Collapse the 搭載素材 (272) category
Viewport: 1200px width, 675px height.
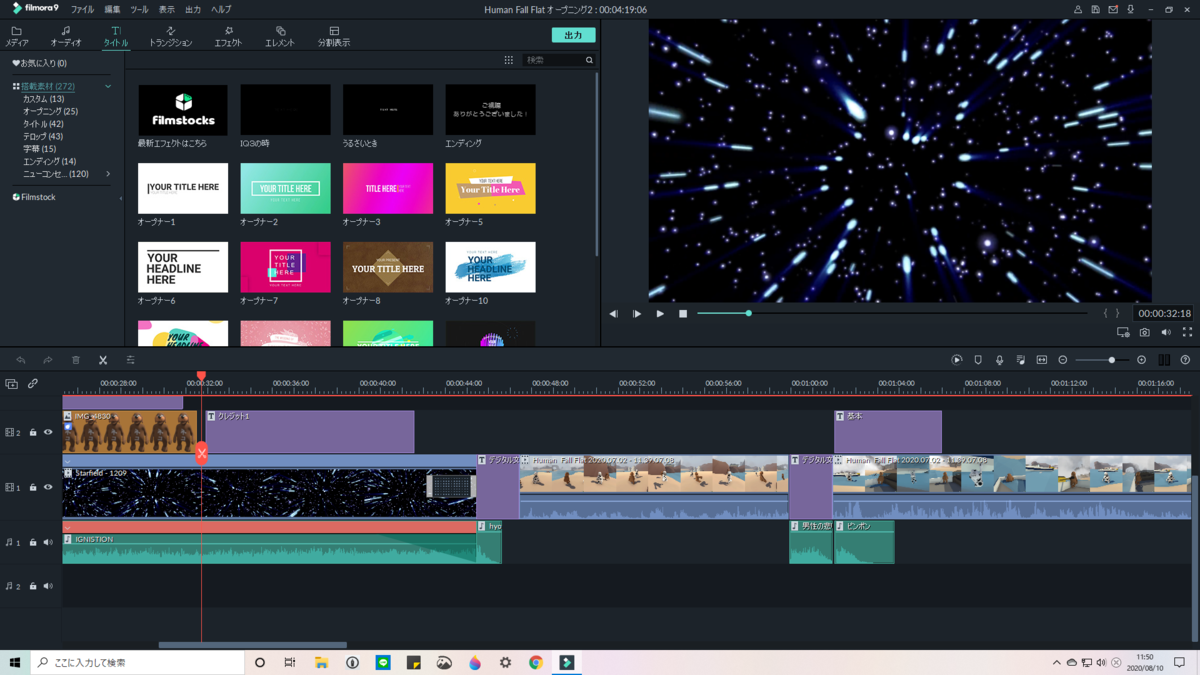(x=108, y=87)
